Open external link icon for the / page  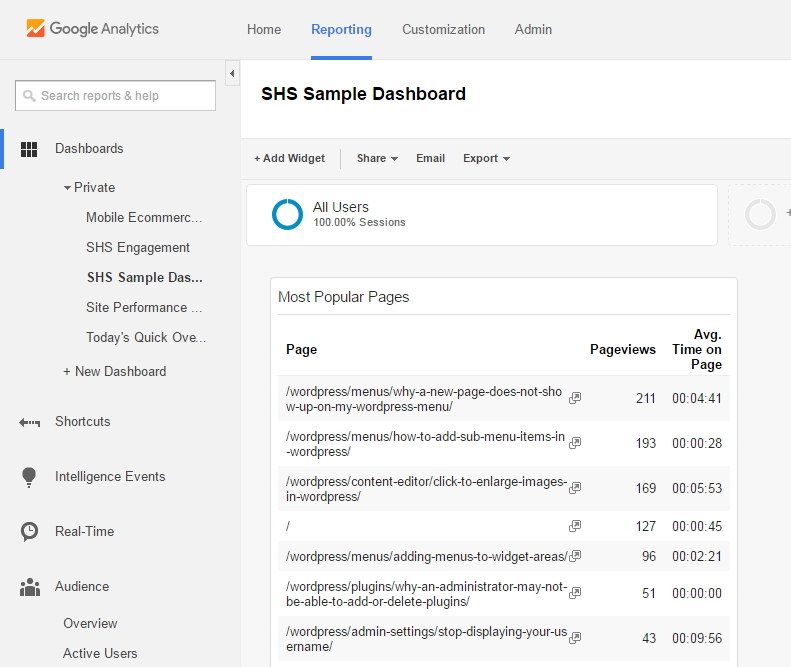[x=575, y=526]
